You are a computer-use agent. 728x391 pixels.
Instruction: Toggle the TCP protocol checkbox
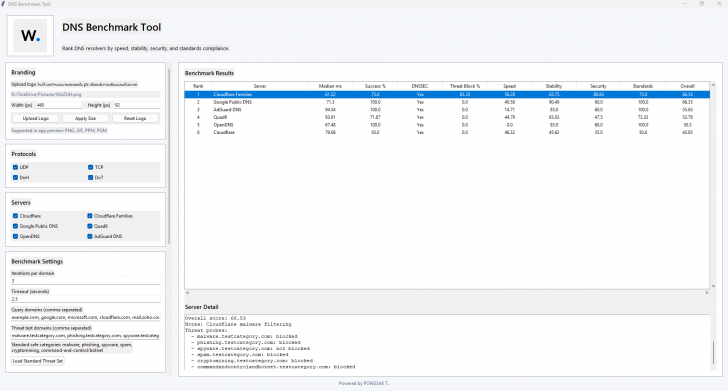coord(91,167)
